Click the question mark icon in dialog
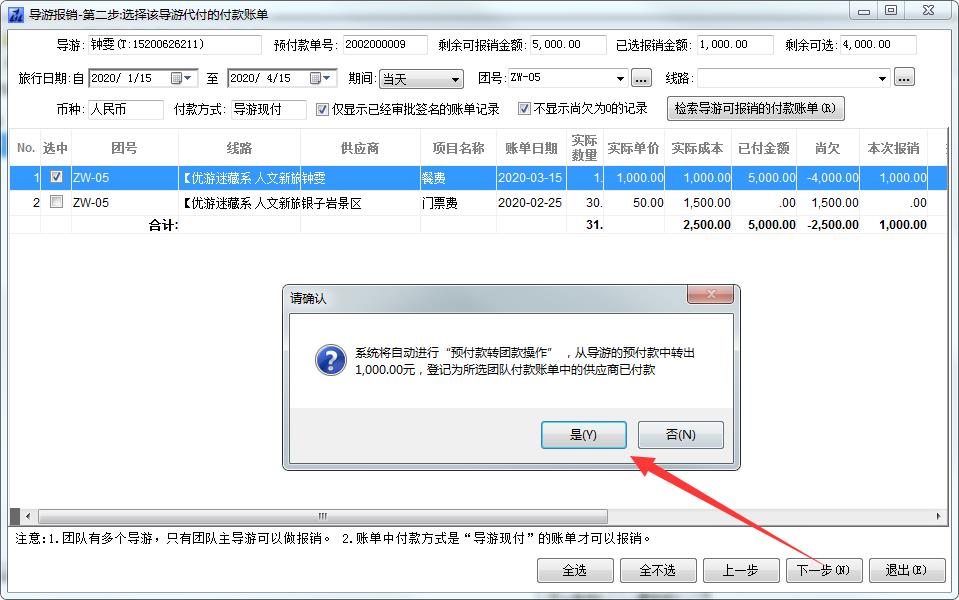Image resolution: width=959 pixels, height=600 pixels. (331, 360)
